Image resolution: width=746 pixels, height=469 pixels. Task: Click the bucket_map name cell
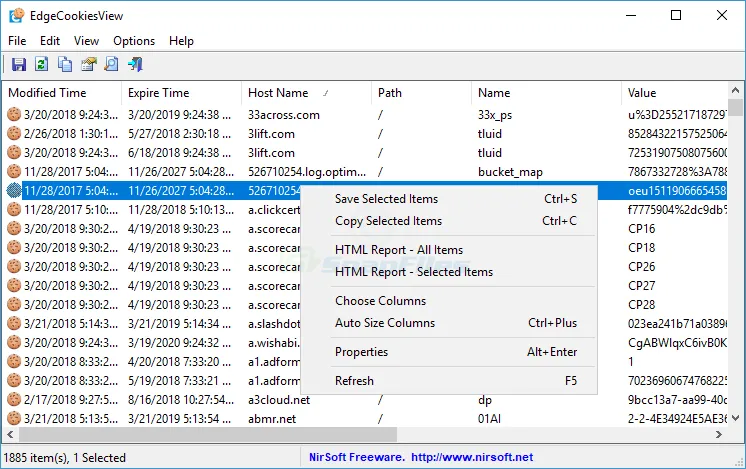[510, 172]
